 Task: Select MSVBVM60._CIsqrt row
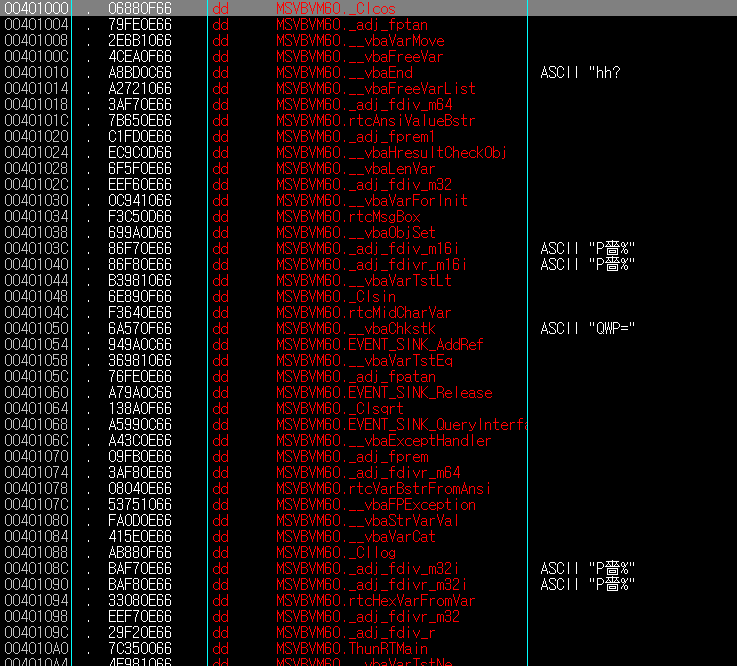[340, 408]
